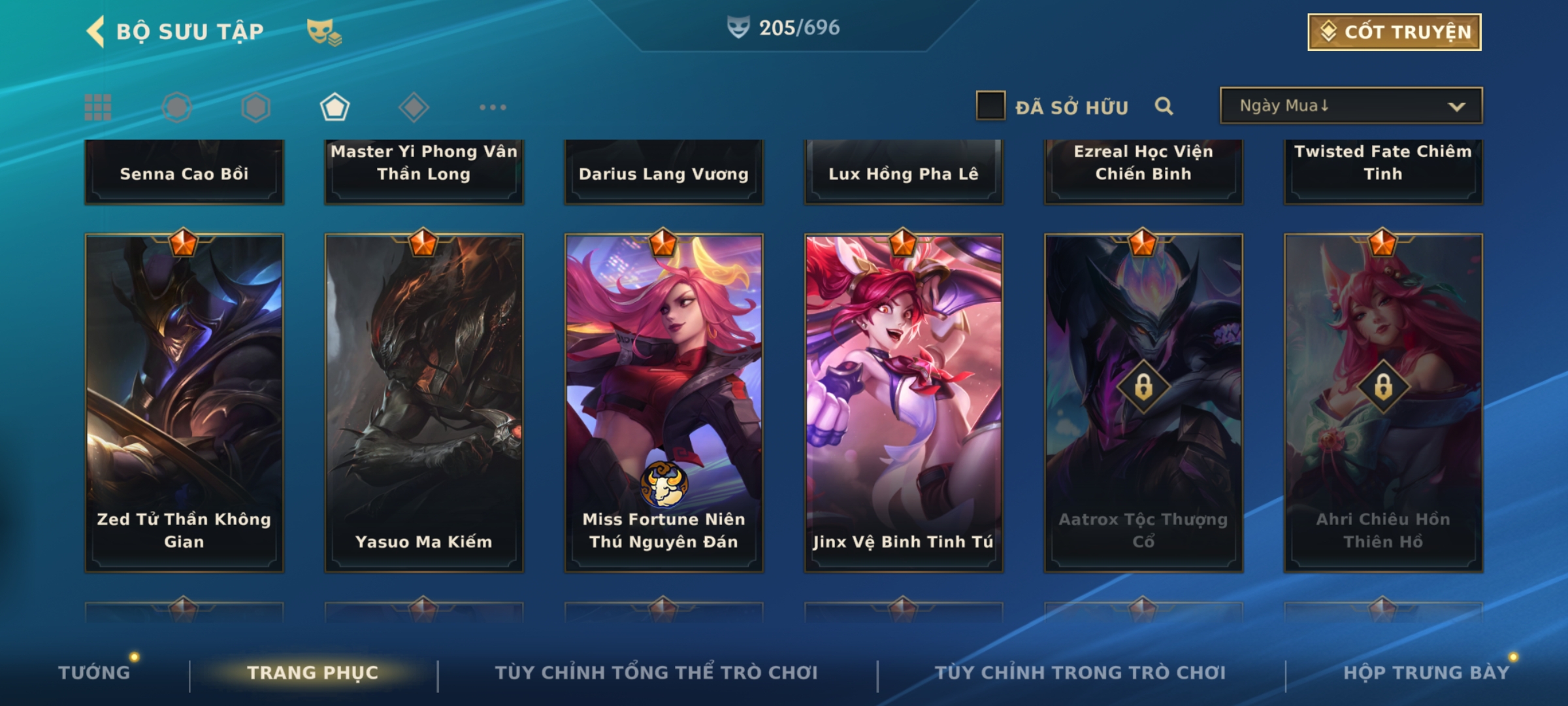Tap the lock on Aatrox Tộc Thượng Cổ
Viewport: 1568px width, 706px height.
1143,387
